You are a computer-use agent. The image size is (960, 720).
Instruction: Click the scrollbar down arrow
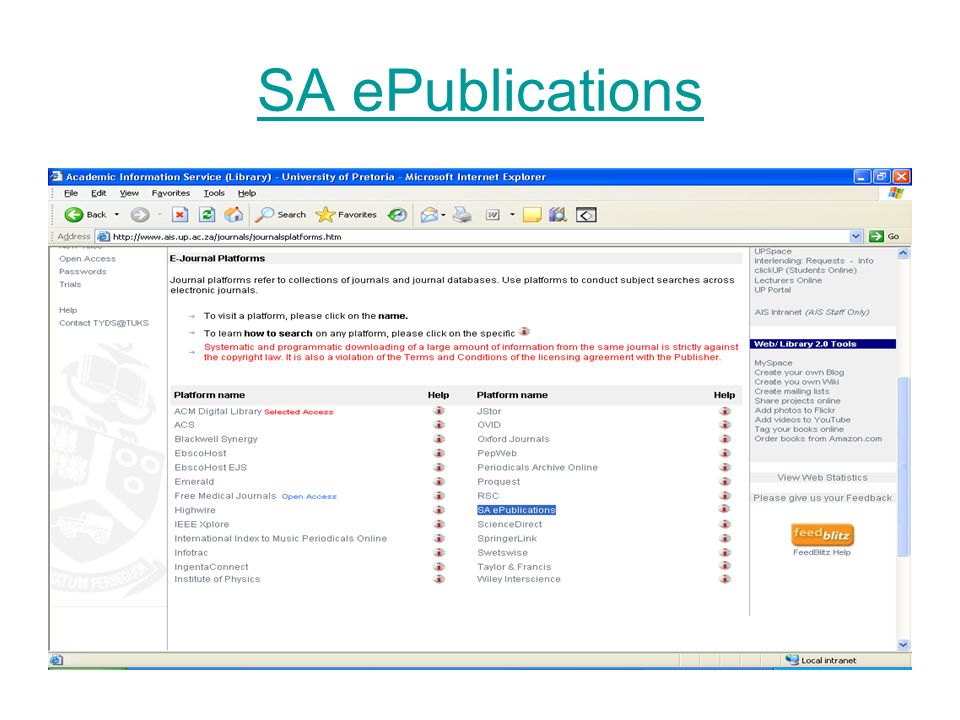904,645
